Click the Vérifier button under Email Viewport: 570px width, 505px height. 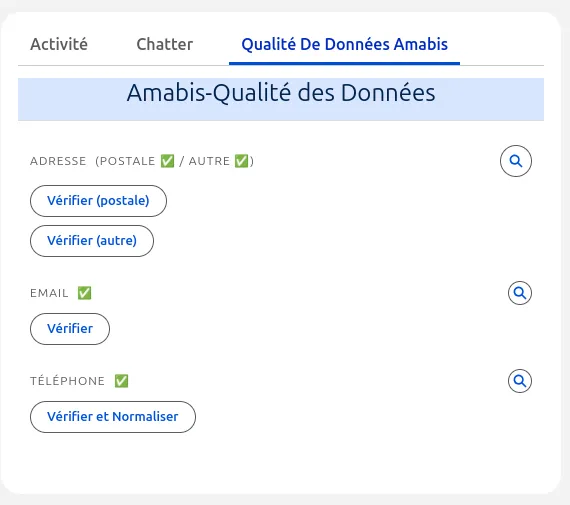[70, 329]
